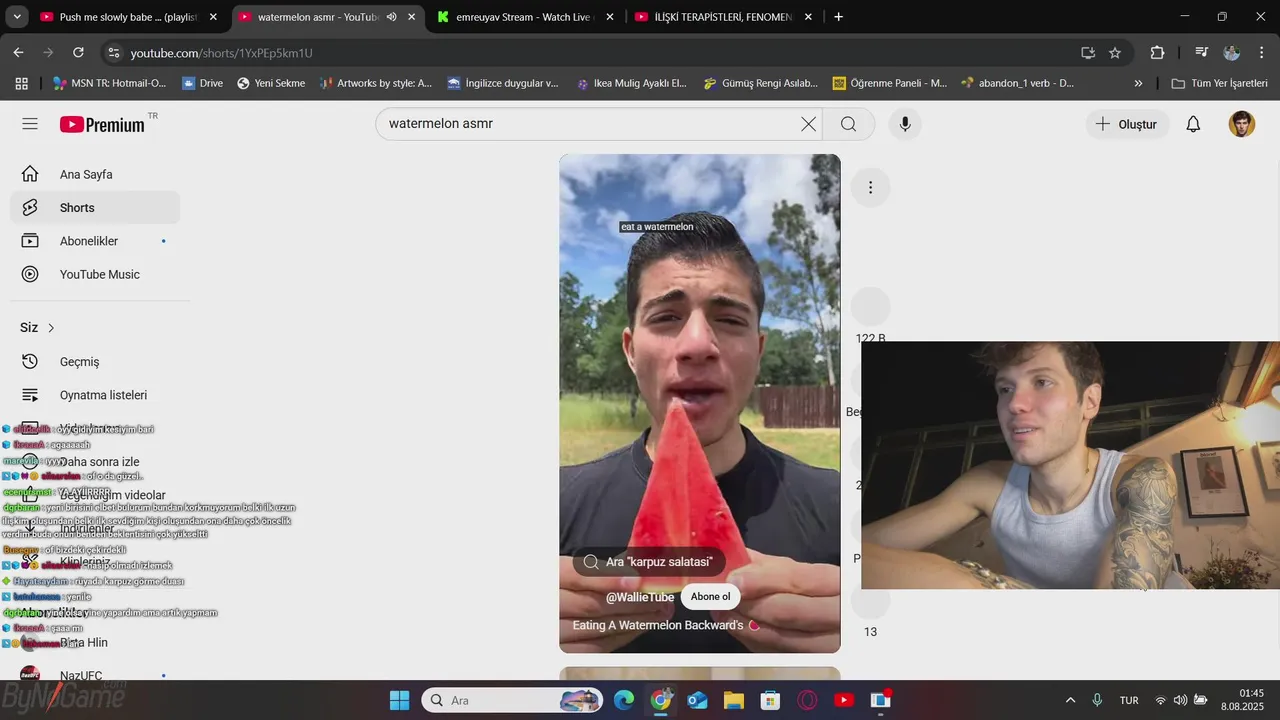Viewport: 1280px width, 720px height.
Task: Open the Short's three-dot options menu
Action: click(x=870, y=187)
